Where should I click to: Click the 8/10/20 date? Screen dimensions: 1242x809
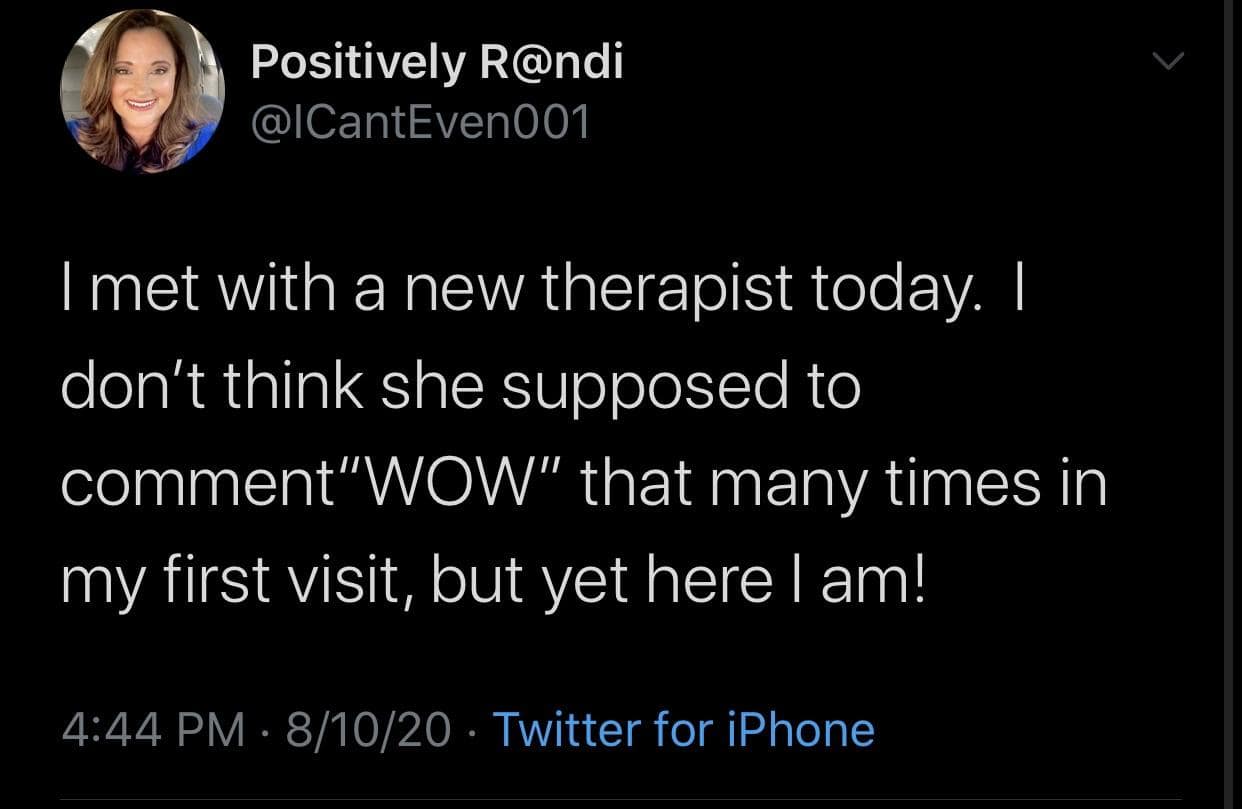pyautogui.click(x=367, y=729)
